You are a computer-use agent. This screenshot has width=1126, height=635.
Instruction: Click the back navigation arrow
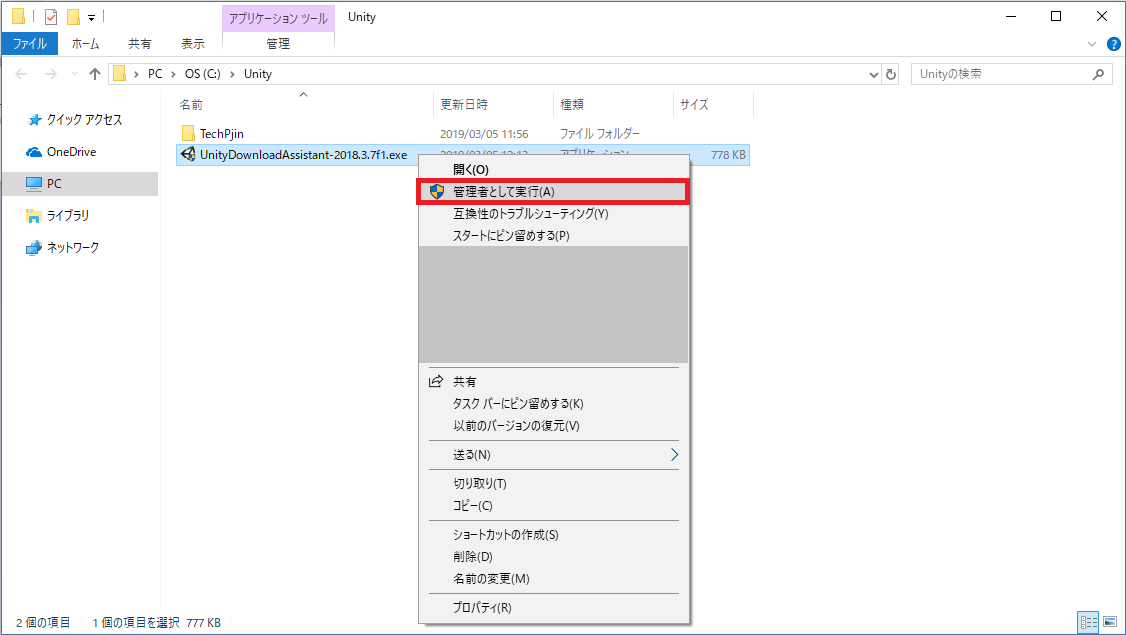tap(22, 74)
